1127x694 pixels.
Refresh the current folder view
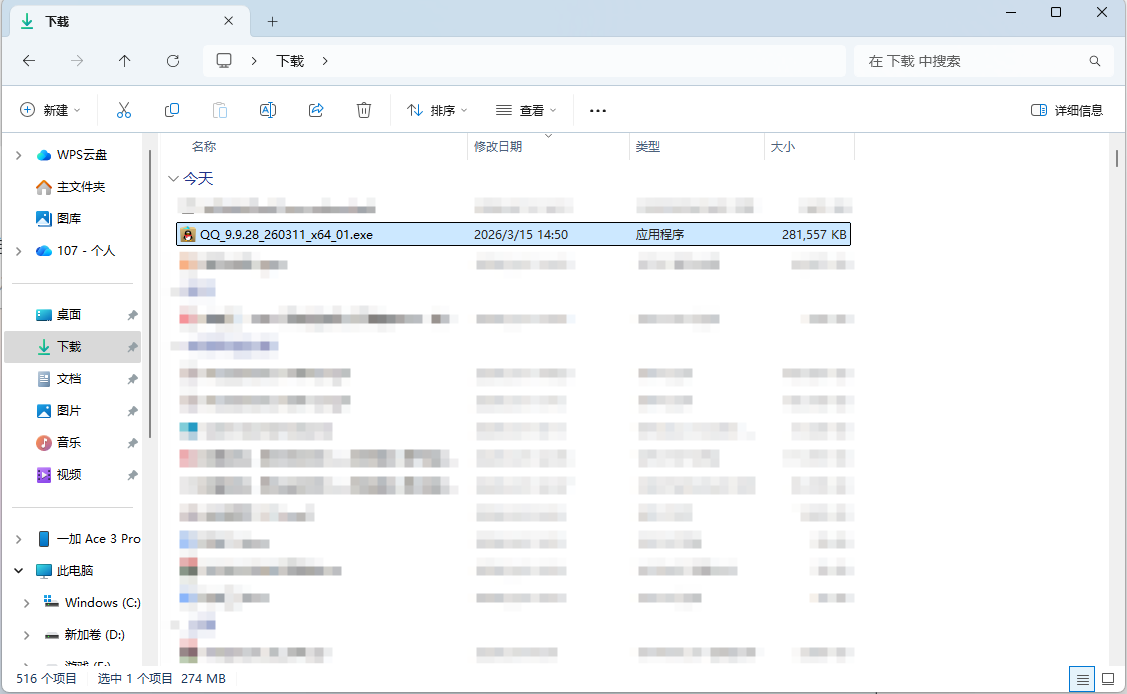tap(173, 61)
